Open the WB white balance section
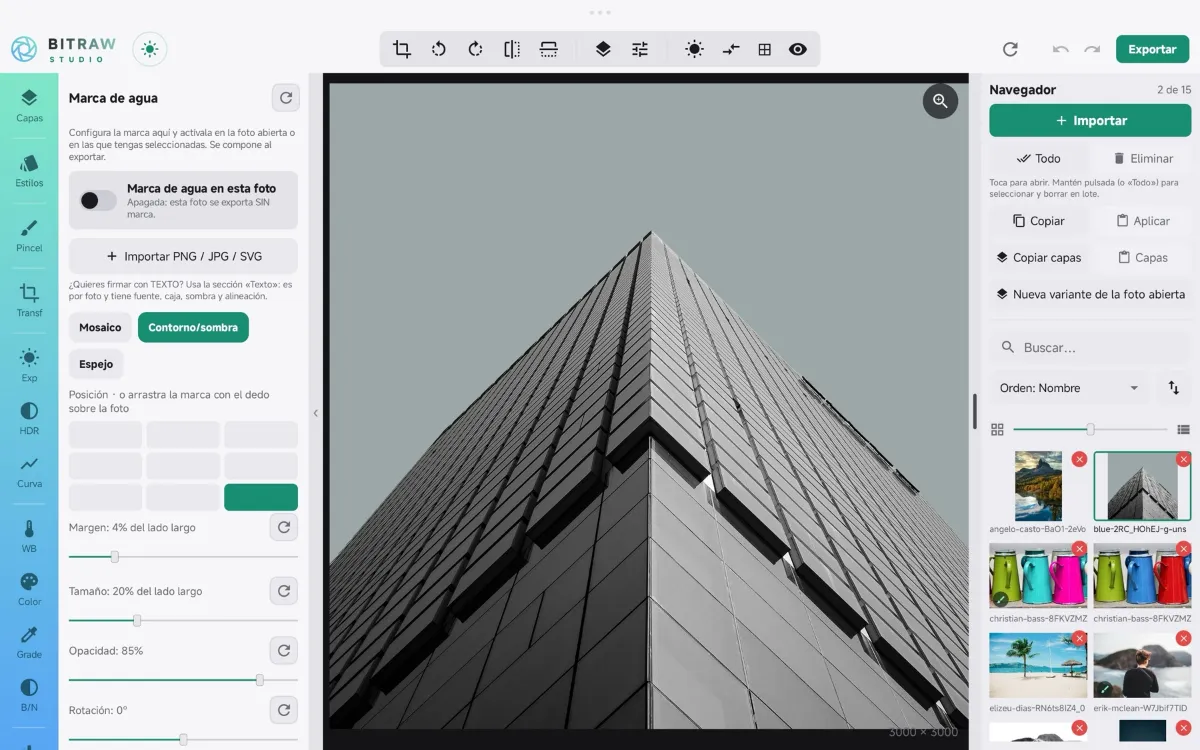 [29, 536]
